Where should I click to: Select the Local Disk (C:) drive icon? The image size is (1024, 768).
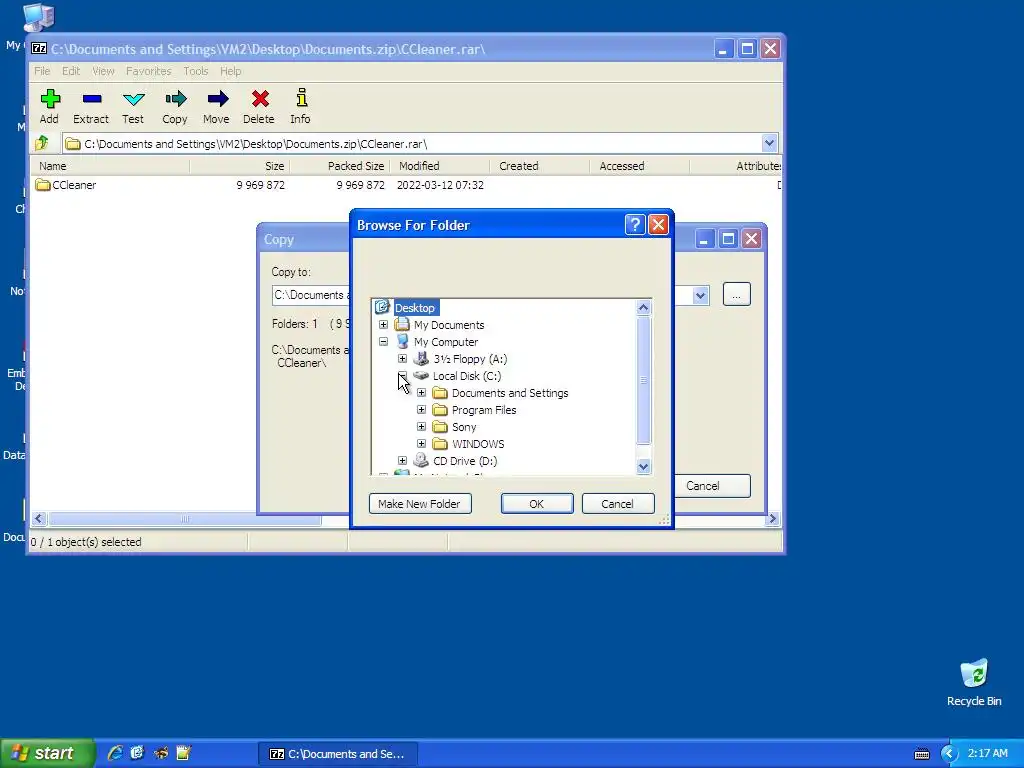point(421,376)
